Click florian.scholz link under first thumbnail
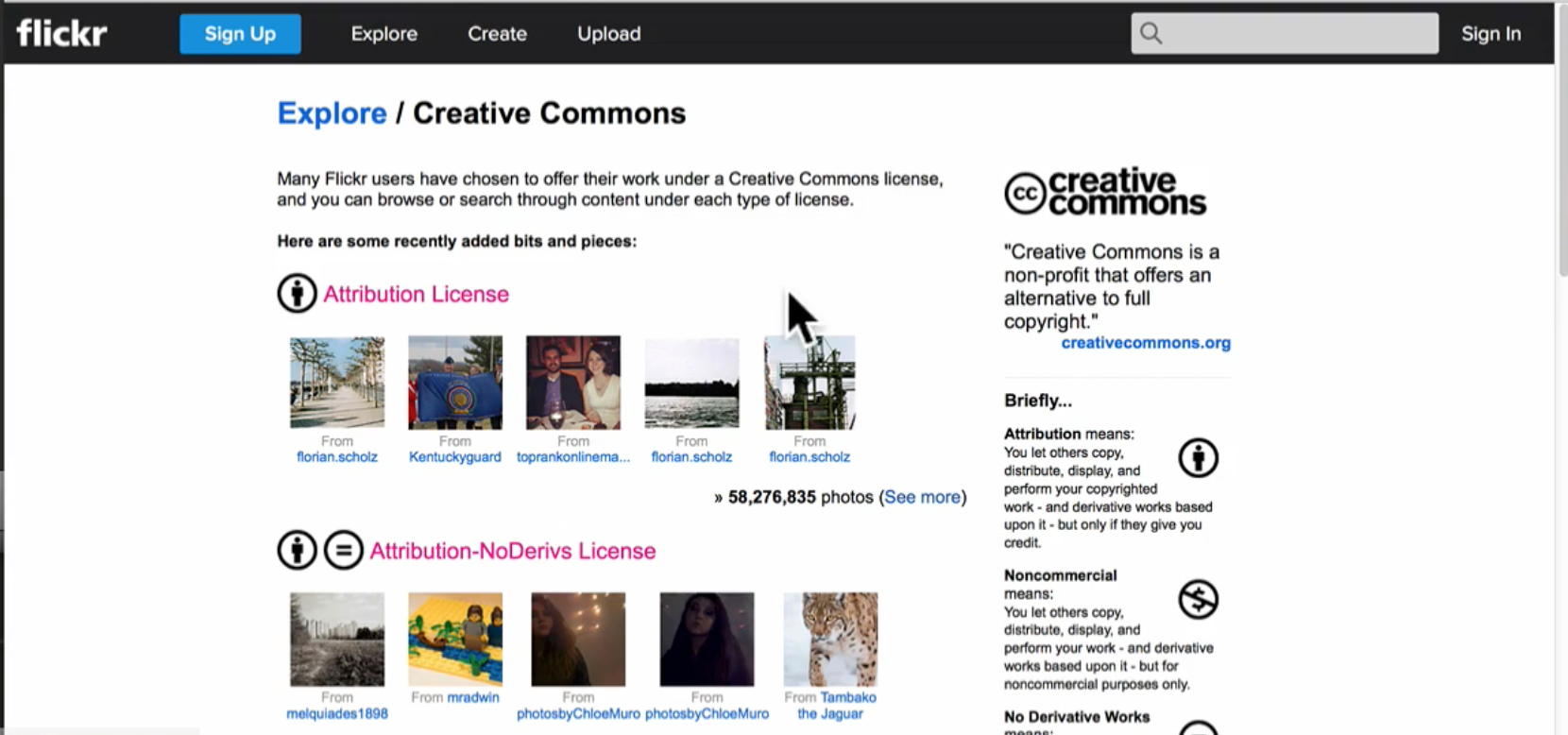Viewport: 1568px width, 735px height. 337,456
